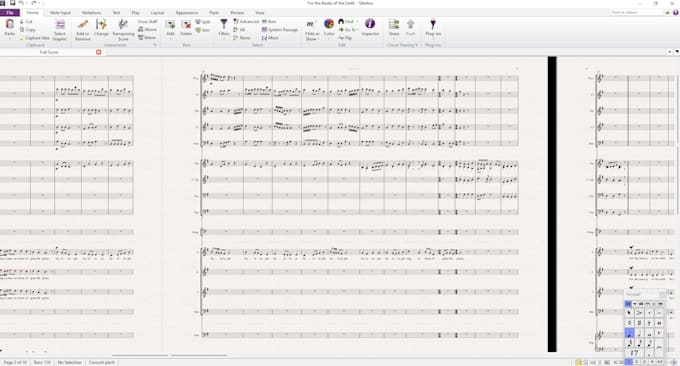Click Ossia Below option

click(x=147, y=38)
